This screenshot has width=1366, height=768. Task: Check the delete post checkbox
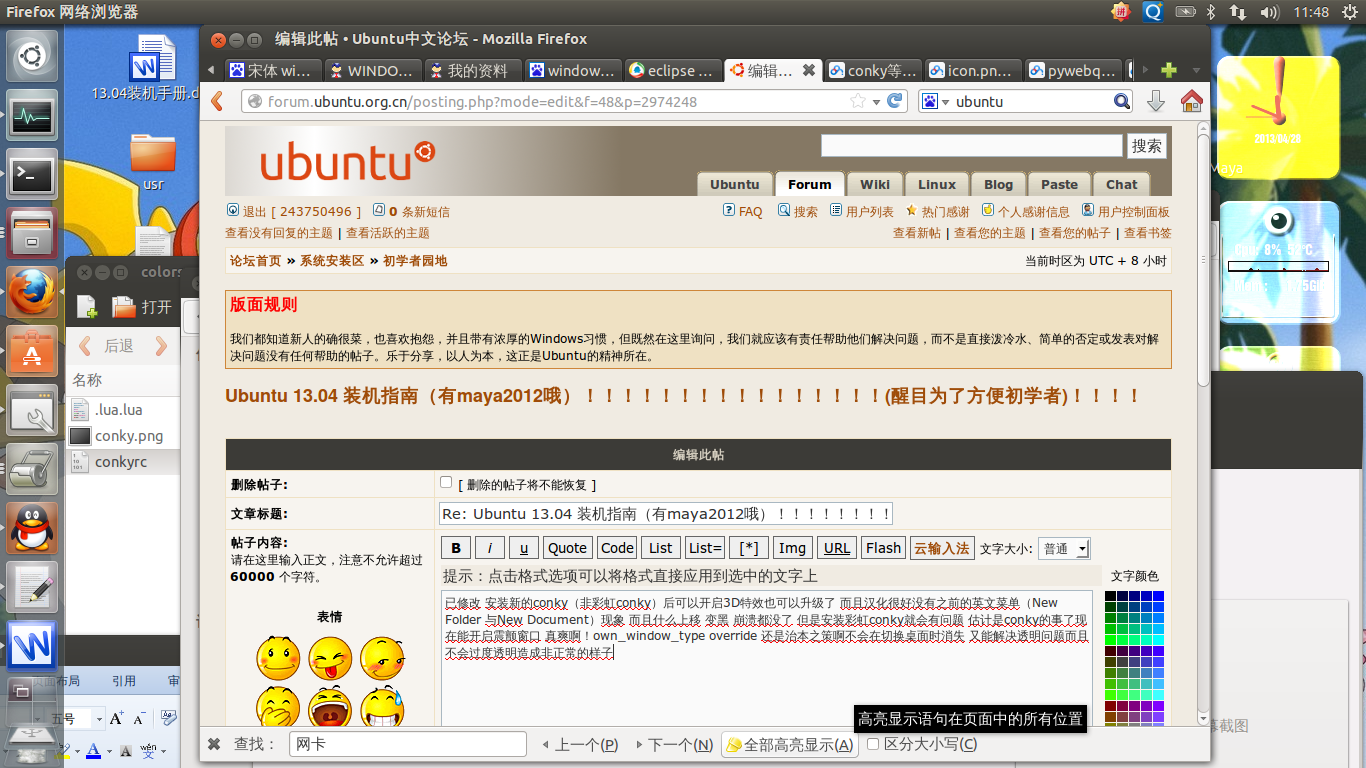(x=446, y=482)
